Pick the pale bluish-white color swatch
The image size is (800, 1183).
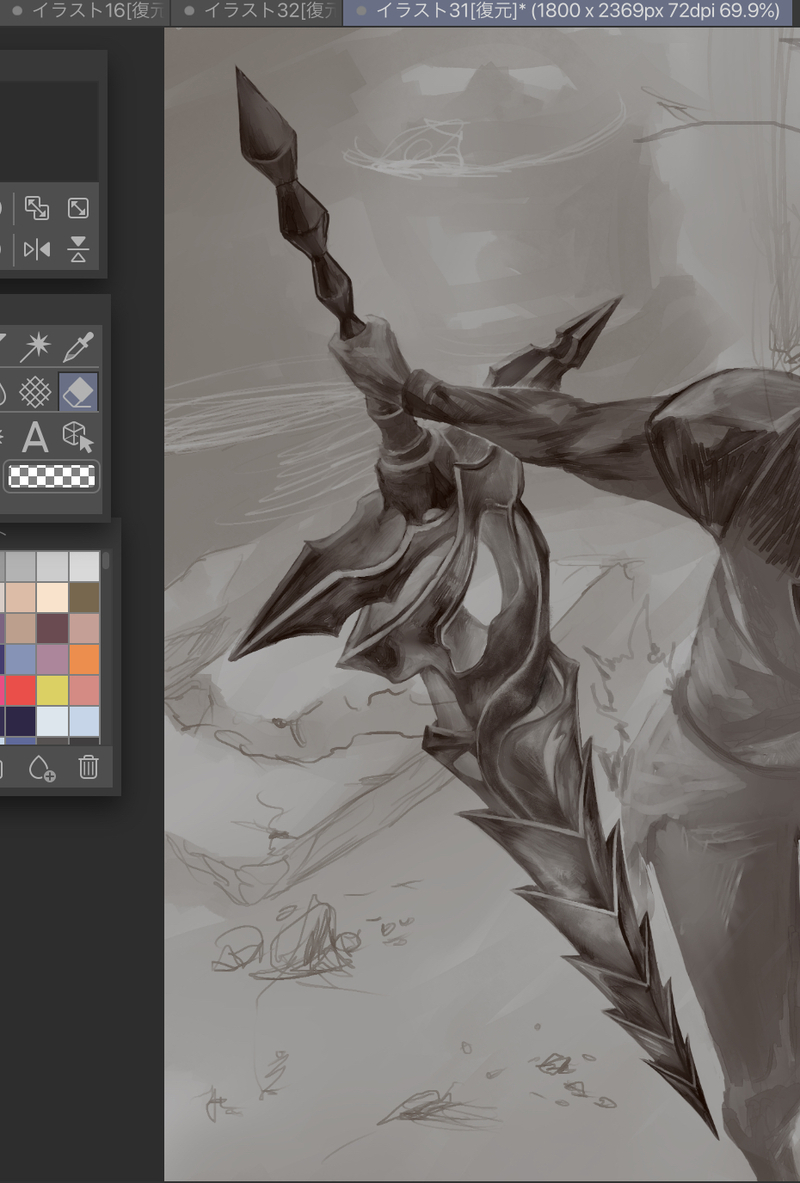pos(52,721)
